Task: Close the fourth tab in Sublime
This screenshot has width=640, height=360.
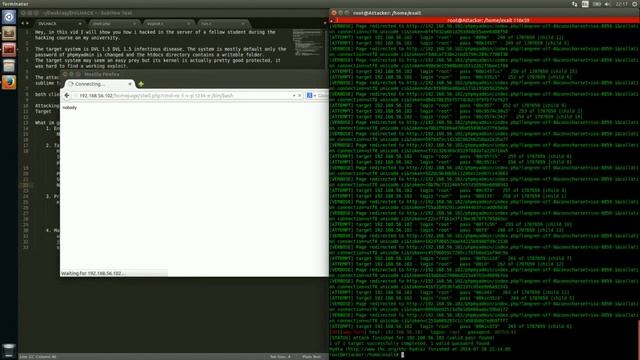Action: (x=243, y=24)
